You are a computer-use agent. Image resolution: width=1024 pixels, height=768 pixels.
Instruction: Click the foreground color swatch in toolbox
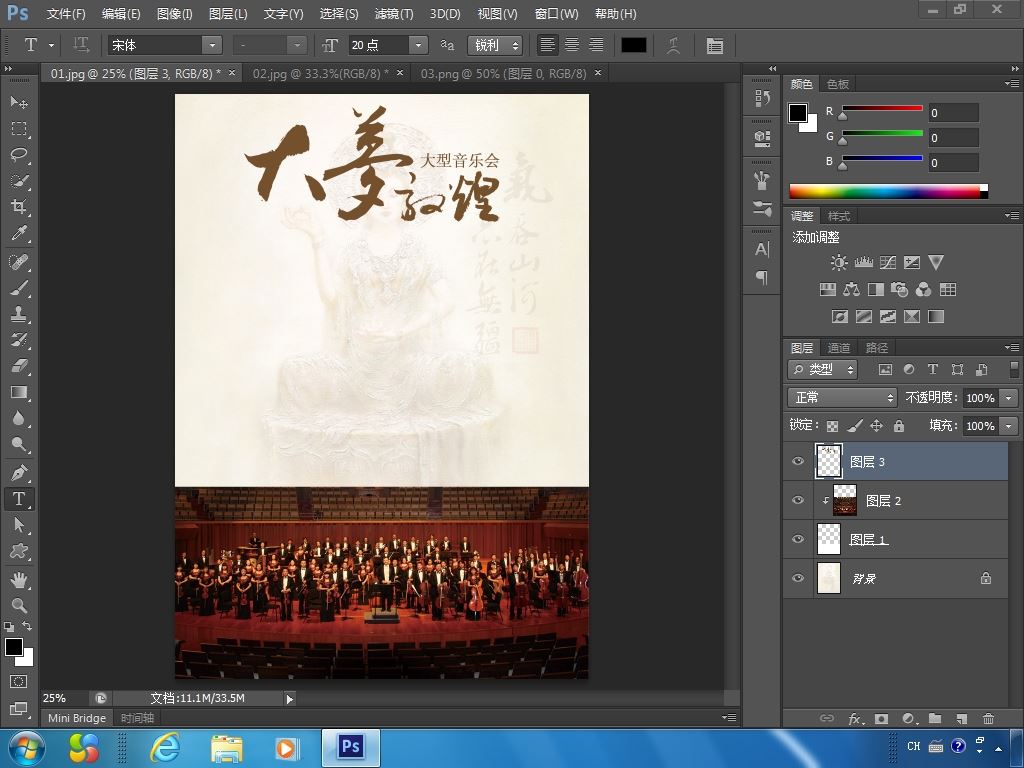coord(14,647)
